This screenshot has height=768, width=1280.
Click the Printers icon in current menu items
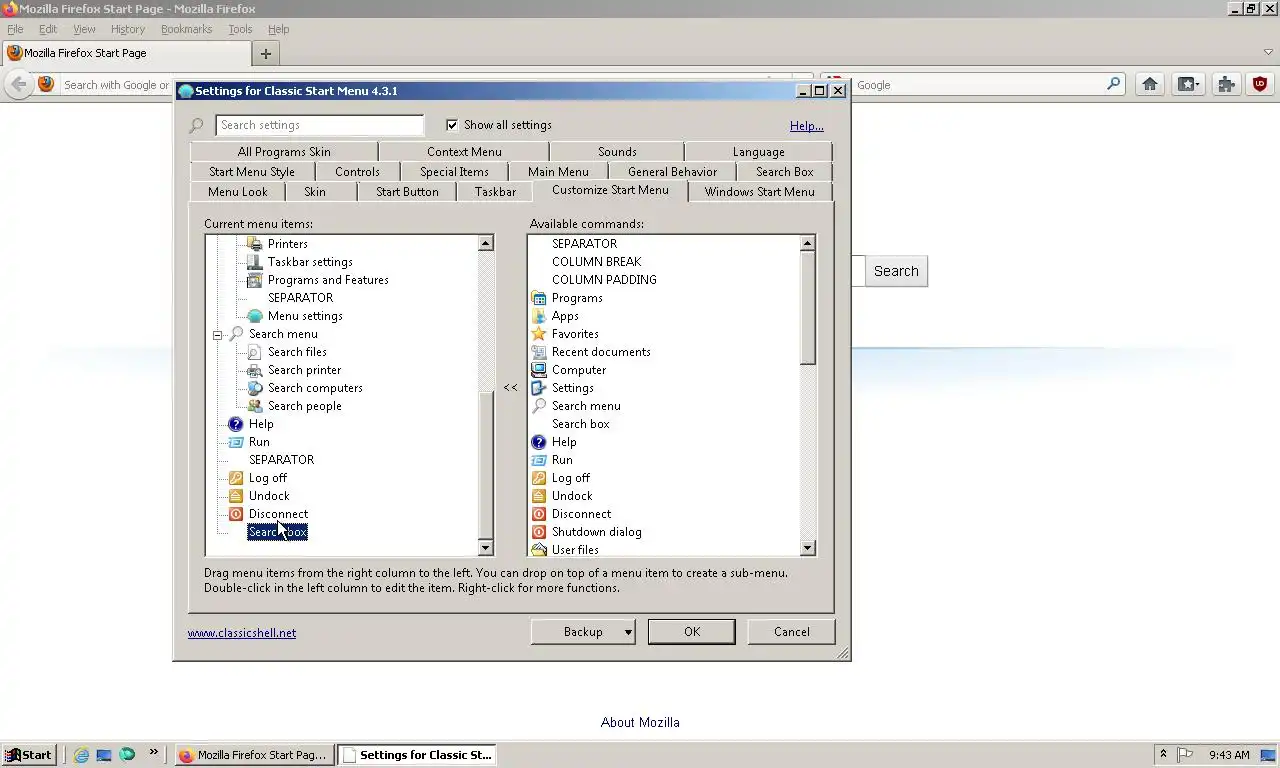pos(254,244)
